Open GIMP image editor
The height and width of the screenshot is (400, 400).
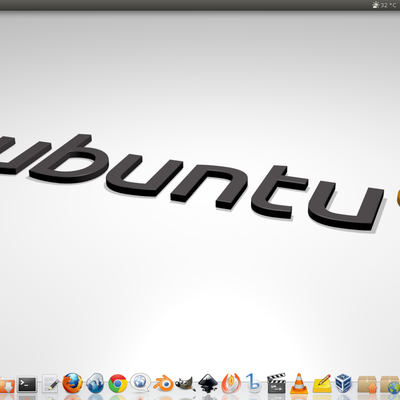click(185, 384)
